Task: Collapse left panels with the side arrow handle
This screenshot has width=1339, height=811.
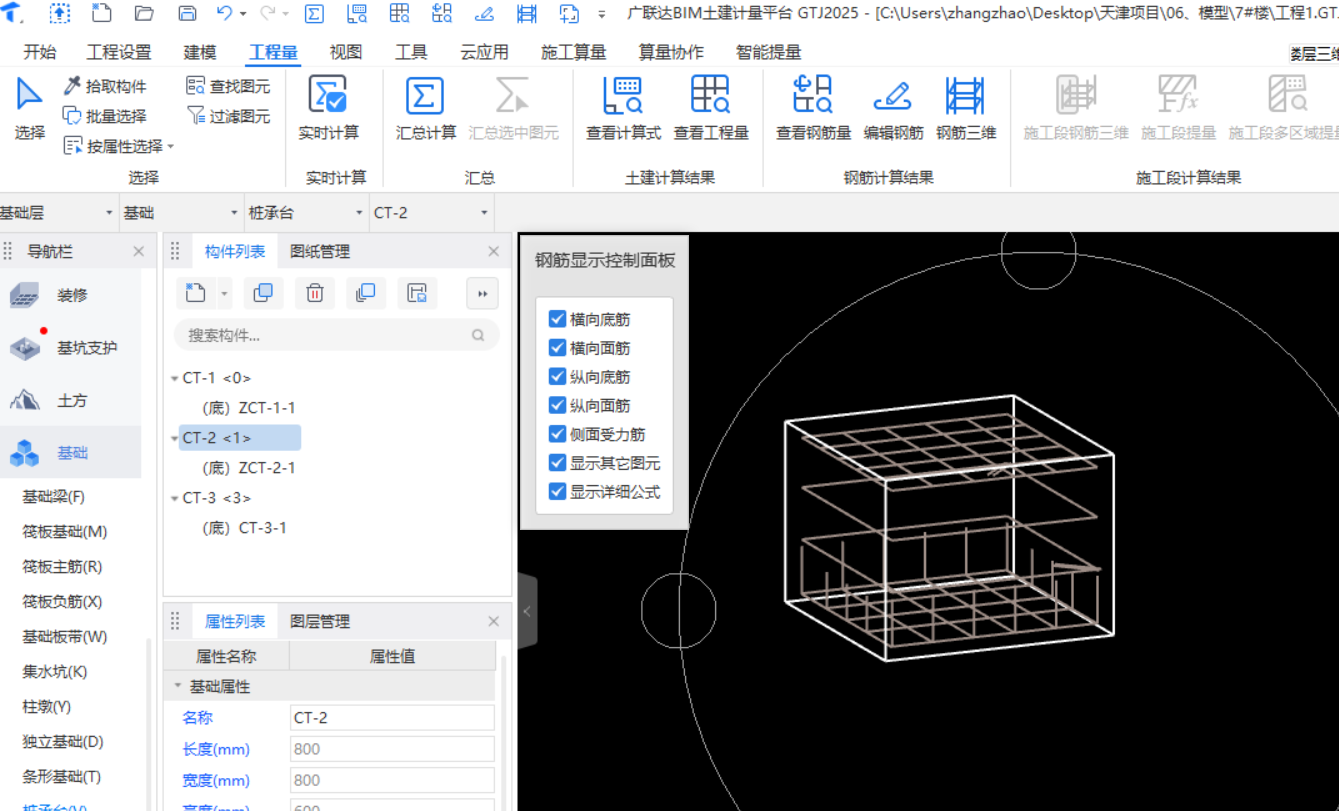Action: (x=527, y=611)
